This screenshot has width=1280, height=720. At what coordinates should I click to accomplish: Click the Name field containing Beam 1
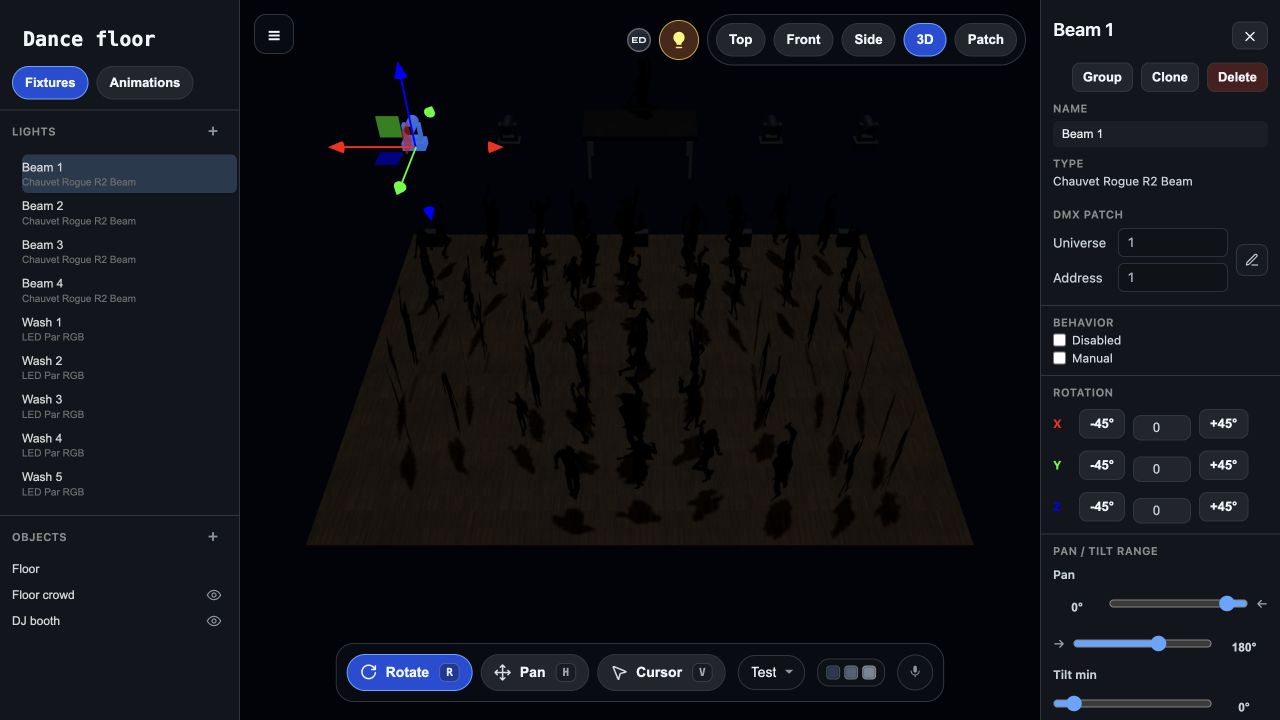1160,134
